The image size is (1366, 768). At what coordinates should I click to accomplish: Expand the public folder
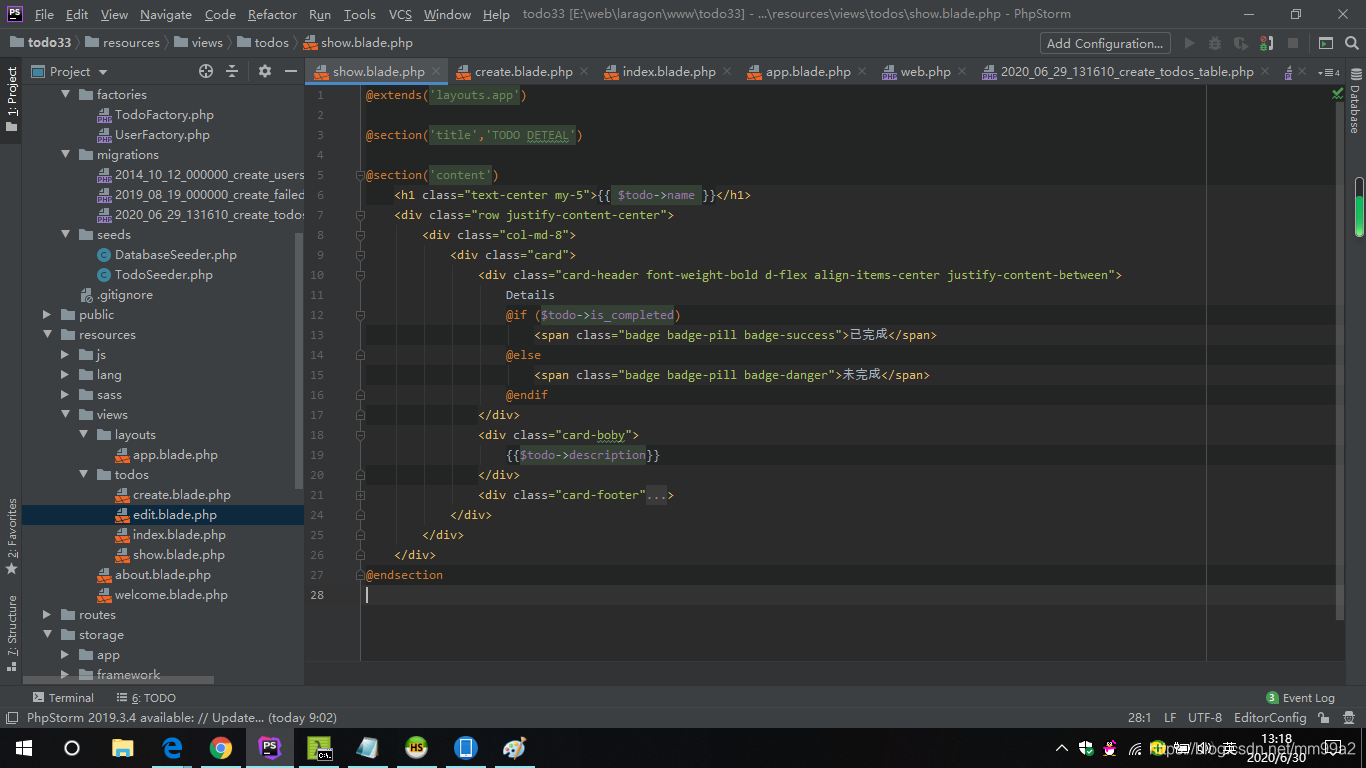(47, 315)
